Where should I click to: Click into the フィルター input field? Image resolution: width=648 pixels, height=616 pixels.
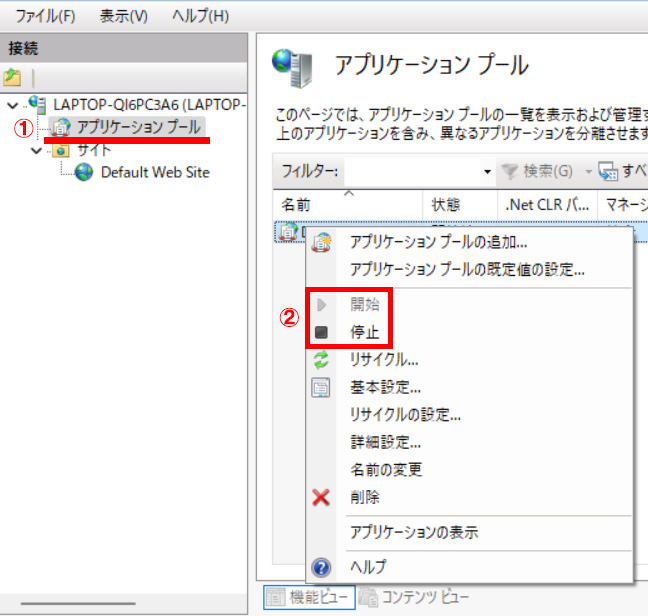click(414, 171)
